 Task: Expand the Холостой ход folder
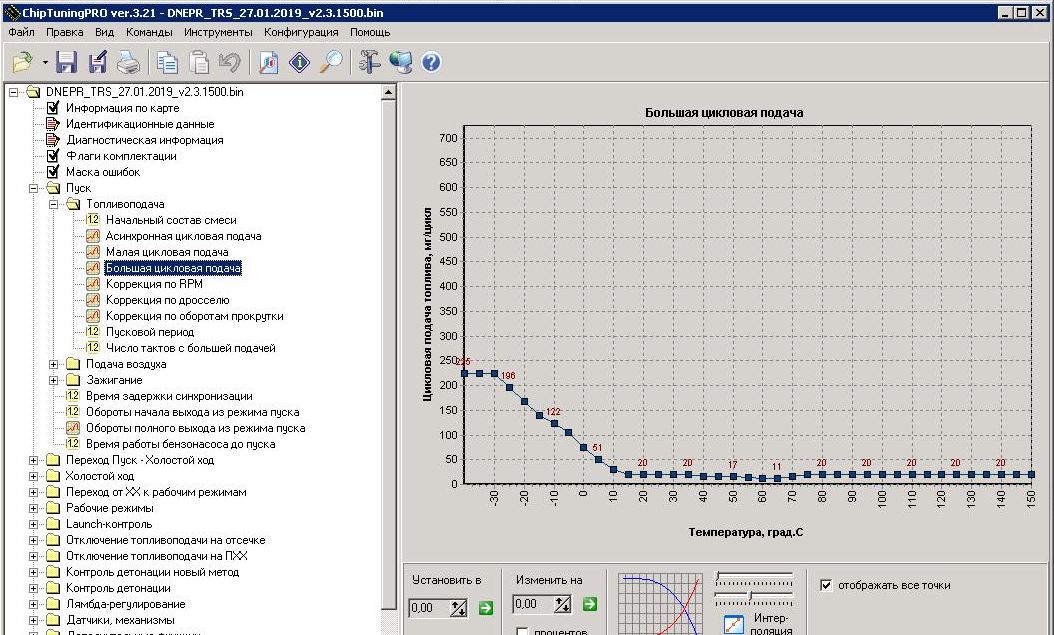point(34,476)
